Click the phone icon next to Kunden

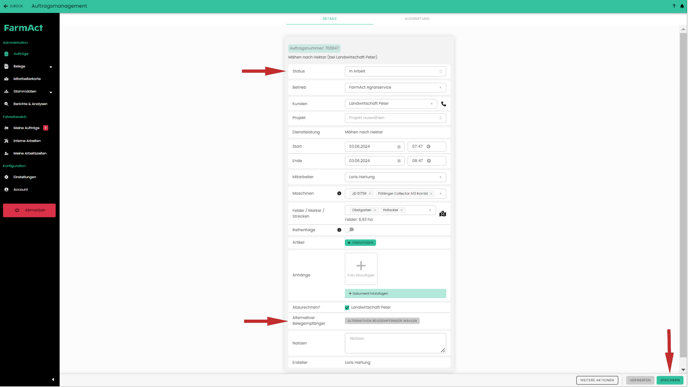click(444, 104)
